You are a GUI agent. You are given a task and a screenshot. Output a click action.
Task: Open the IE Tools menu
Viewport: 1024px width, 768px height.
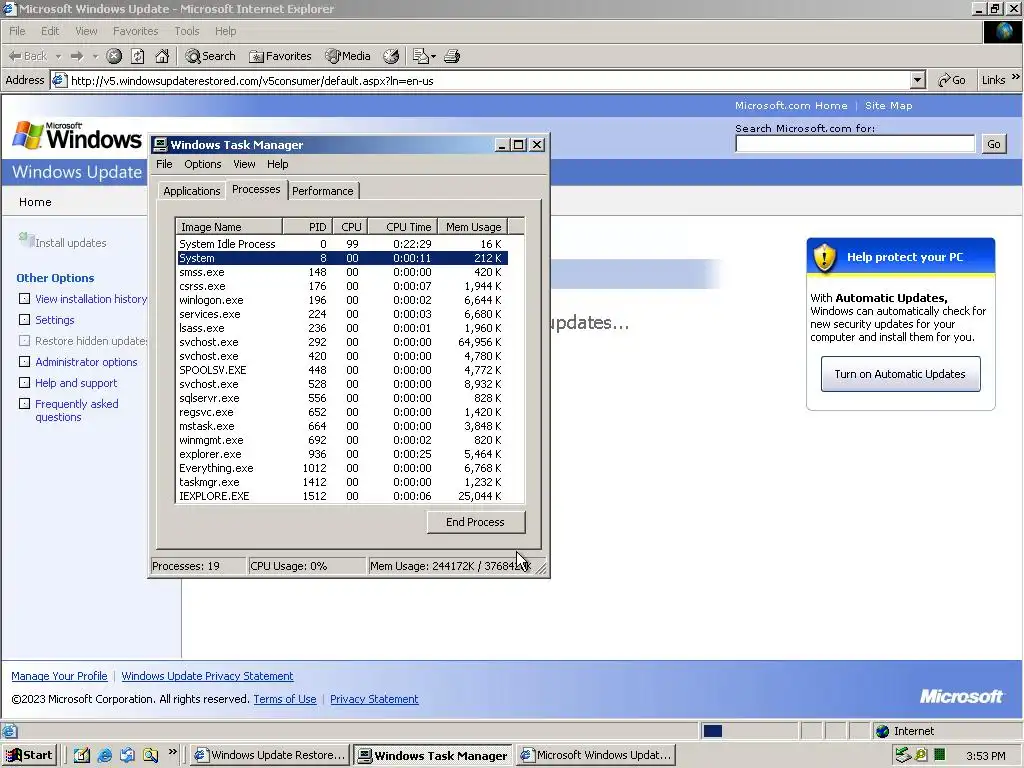click(186, 31)
